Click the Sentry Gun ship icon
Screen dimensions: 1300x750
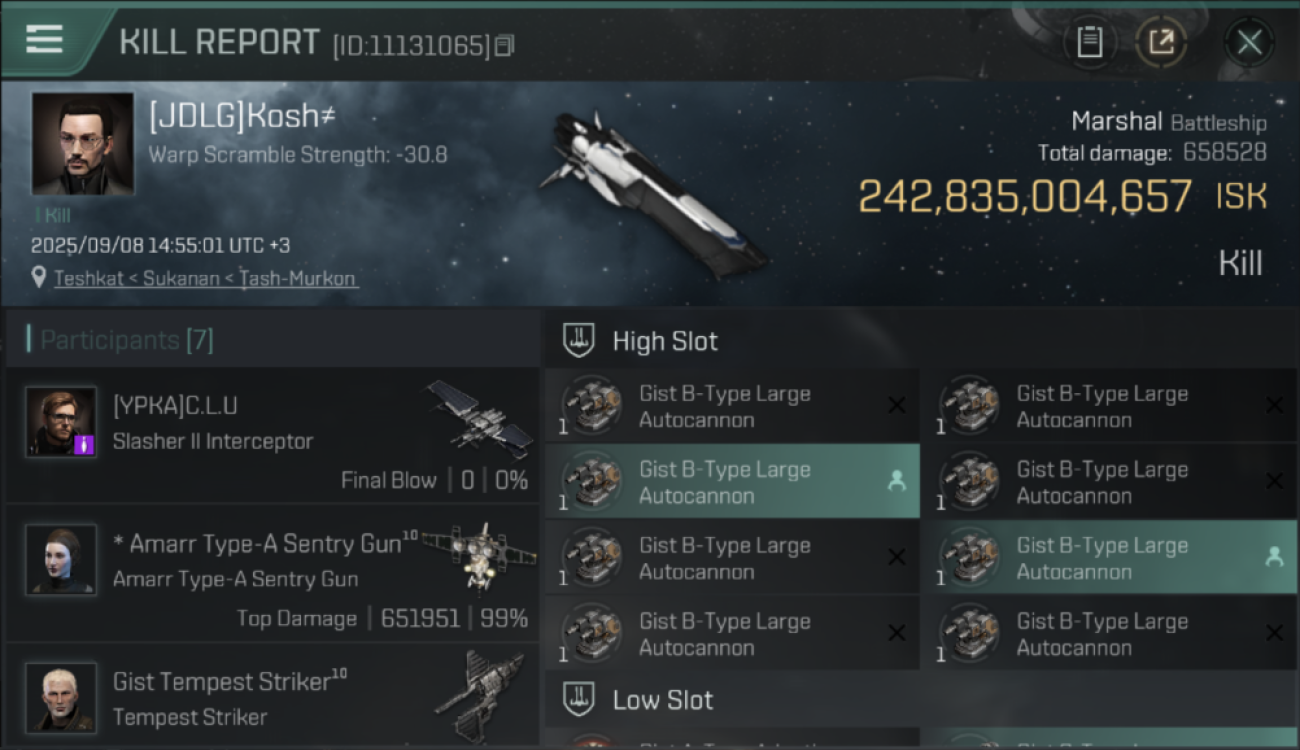pyautogui.click(x=477, y=556)
